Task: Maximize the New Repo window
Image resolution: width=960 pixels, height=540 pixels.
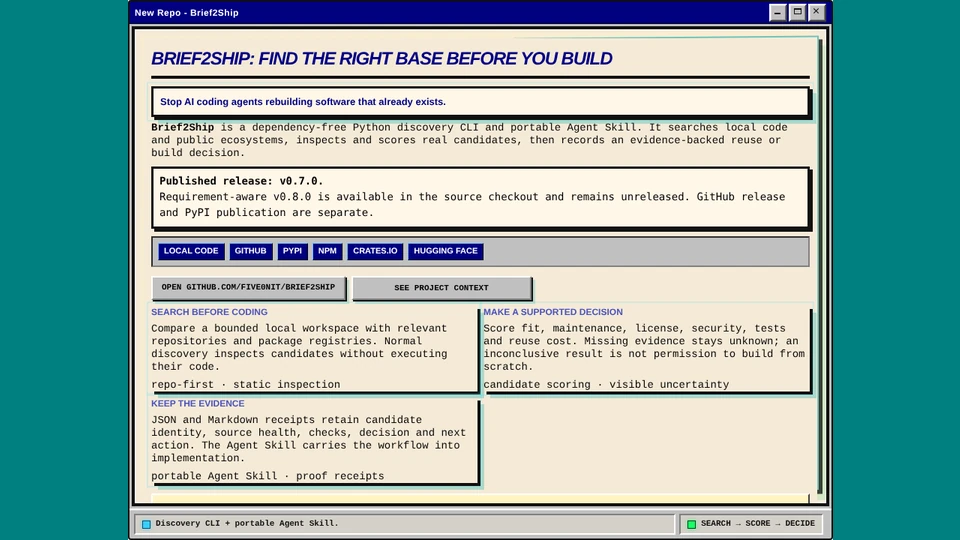Action: pyautogui.click(x=797, y=12)
